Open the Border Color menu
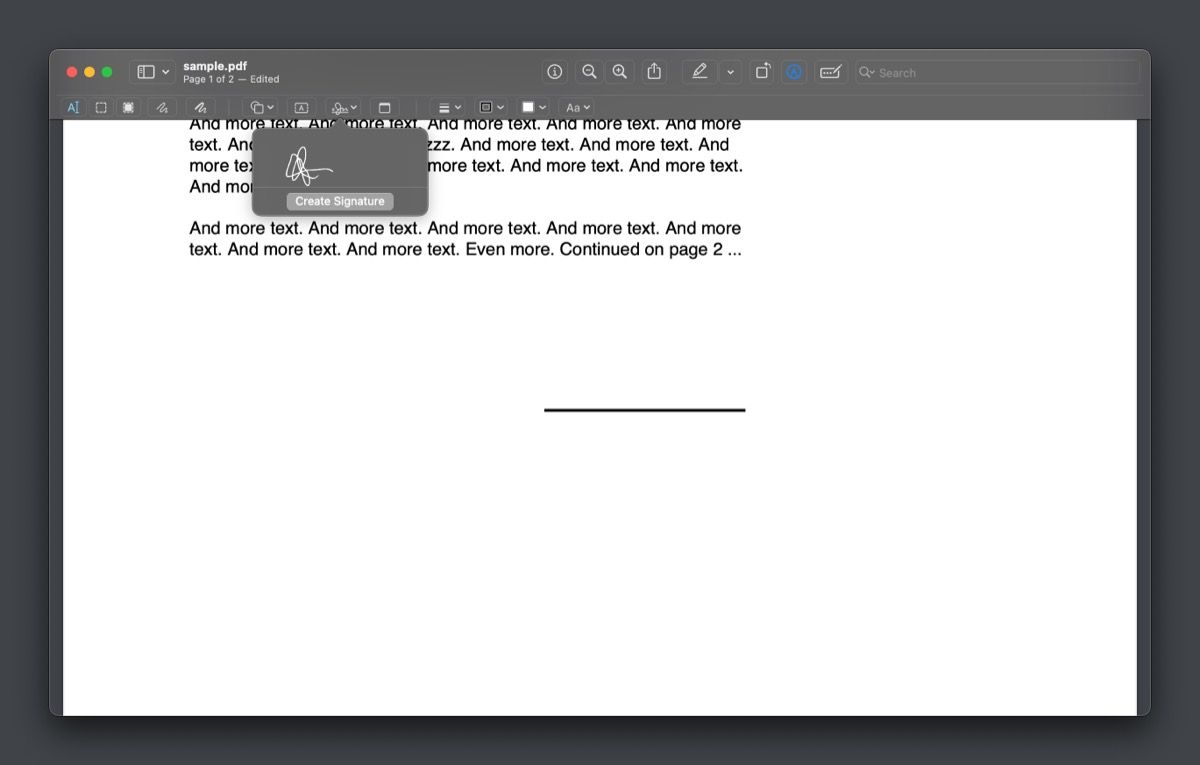This screenshot has width=1200, height=765. tap(490, 107)
